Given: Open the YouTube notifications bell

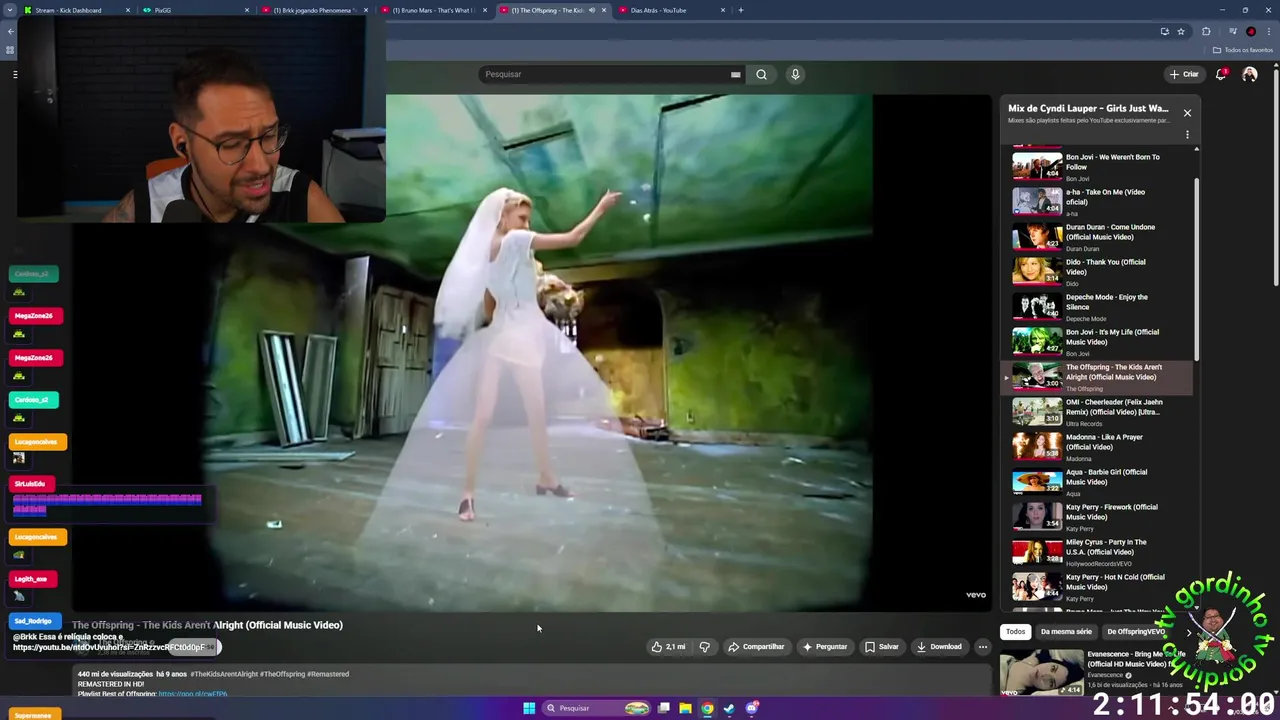Looking at the screenshot, I should pos(1221,74).
